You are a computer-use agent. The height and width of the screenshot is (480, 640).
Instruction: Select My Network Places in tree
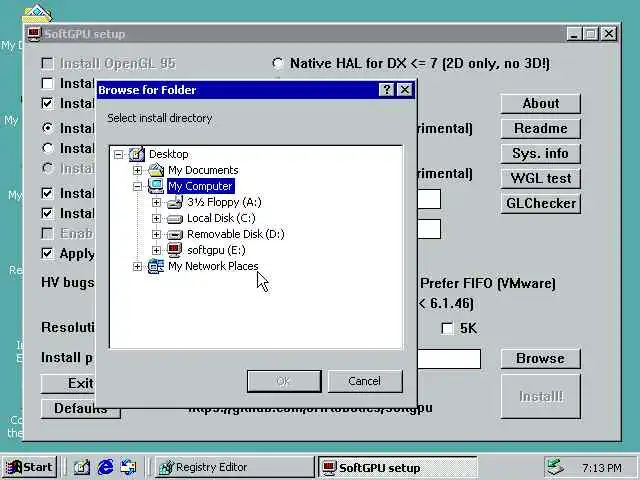click(213, 266)
